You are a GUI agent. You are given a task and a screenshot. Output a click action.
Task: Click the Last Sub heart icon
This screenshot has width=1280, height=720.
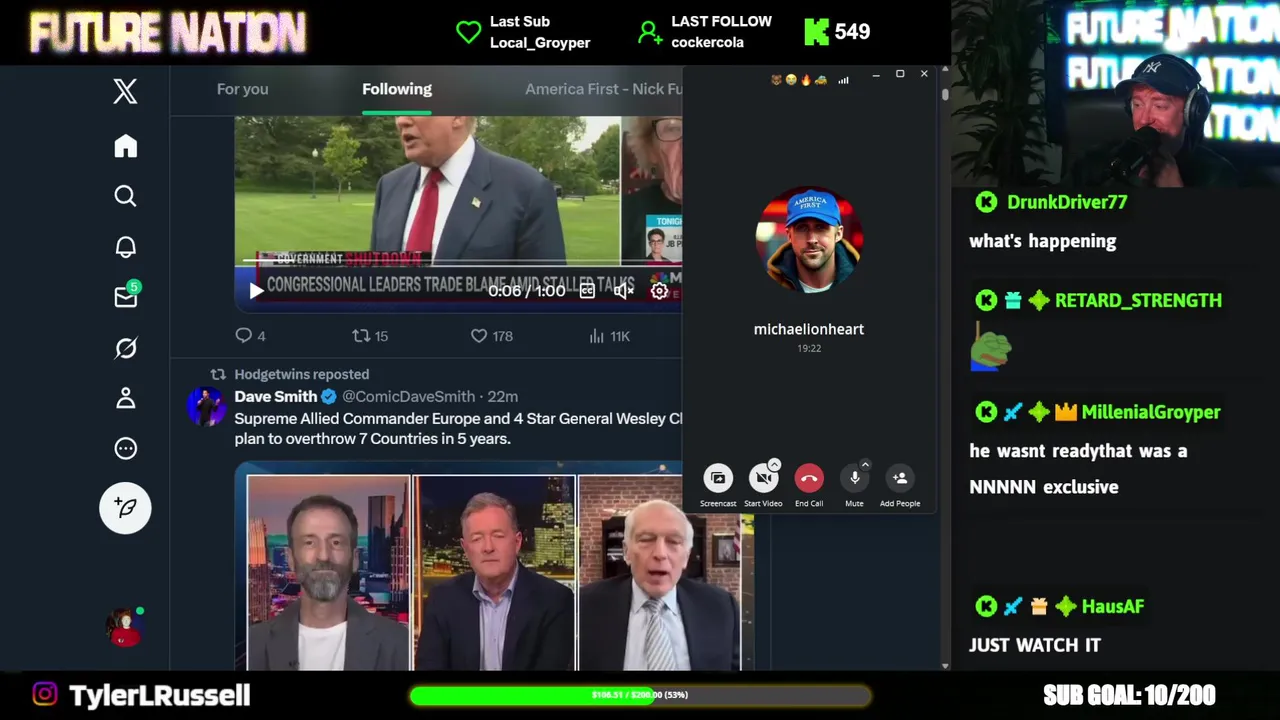pos(468,32)
